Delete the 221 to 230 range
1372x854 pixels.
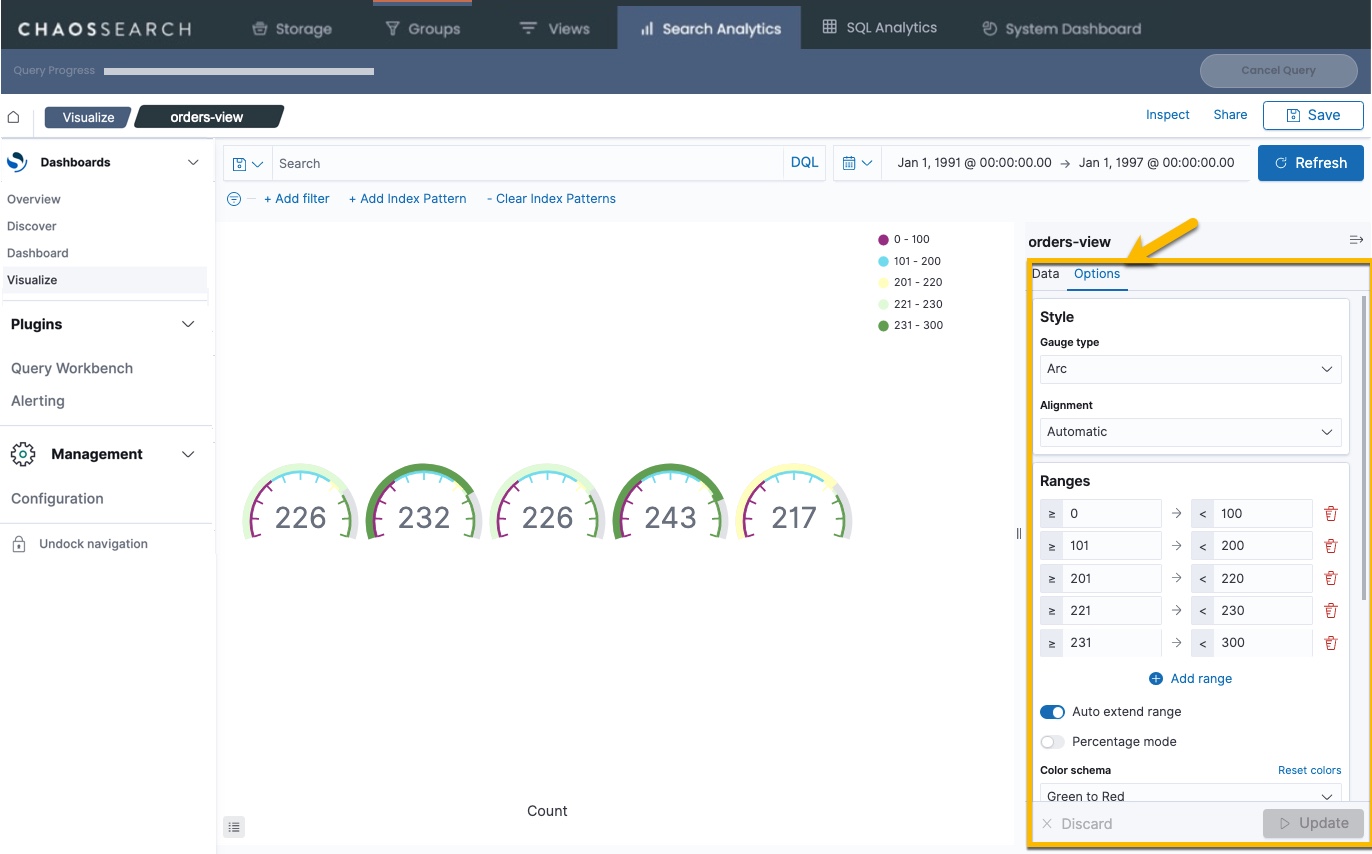1330,610
